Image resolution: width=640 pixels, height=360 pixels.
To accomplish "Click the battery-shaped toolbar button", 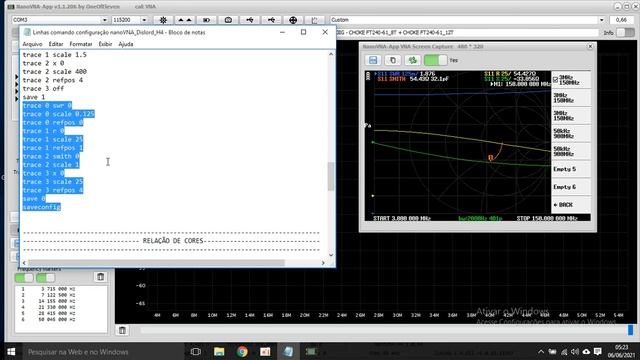I will pyautogui.click(x=206, y=20).
